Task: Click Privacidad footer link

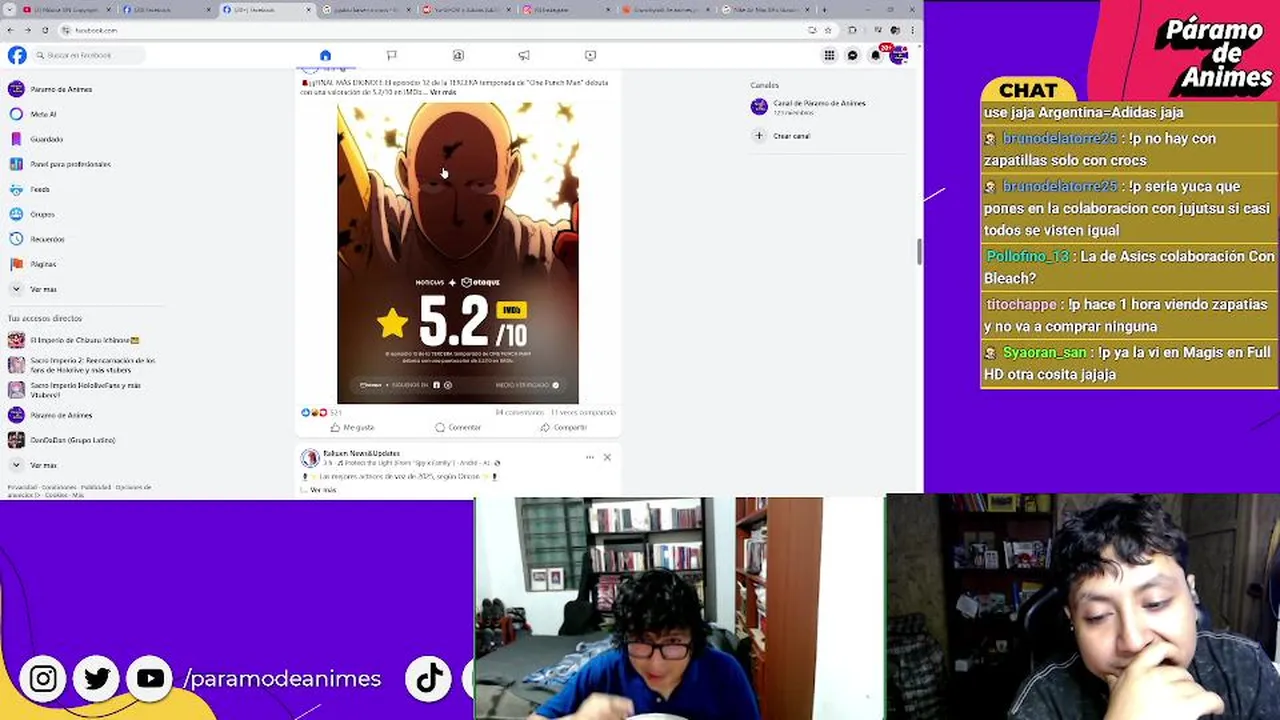Action: (x=22, y=487)
